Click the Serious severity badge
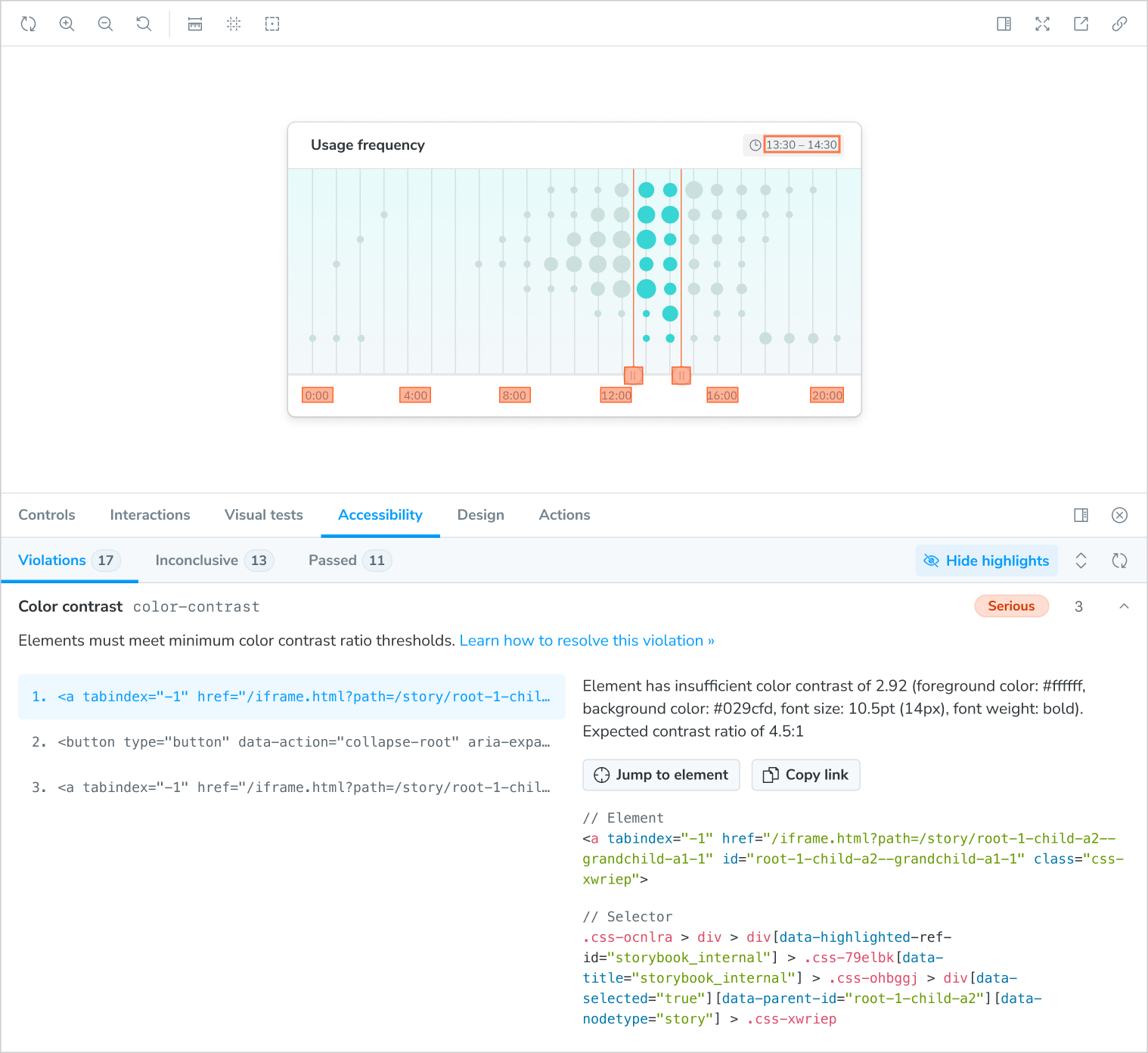Image resolution: width=1148 pixels, height=1053 pixels. [x=1011, y=606]
